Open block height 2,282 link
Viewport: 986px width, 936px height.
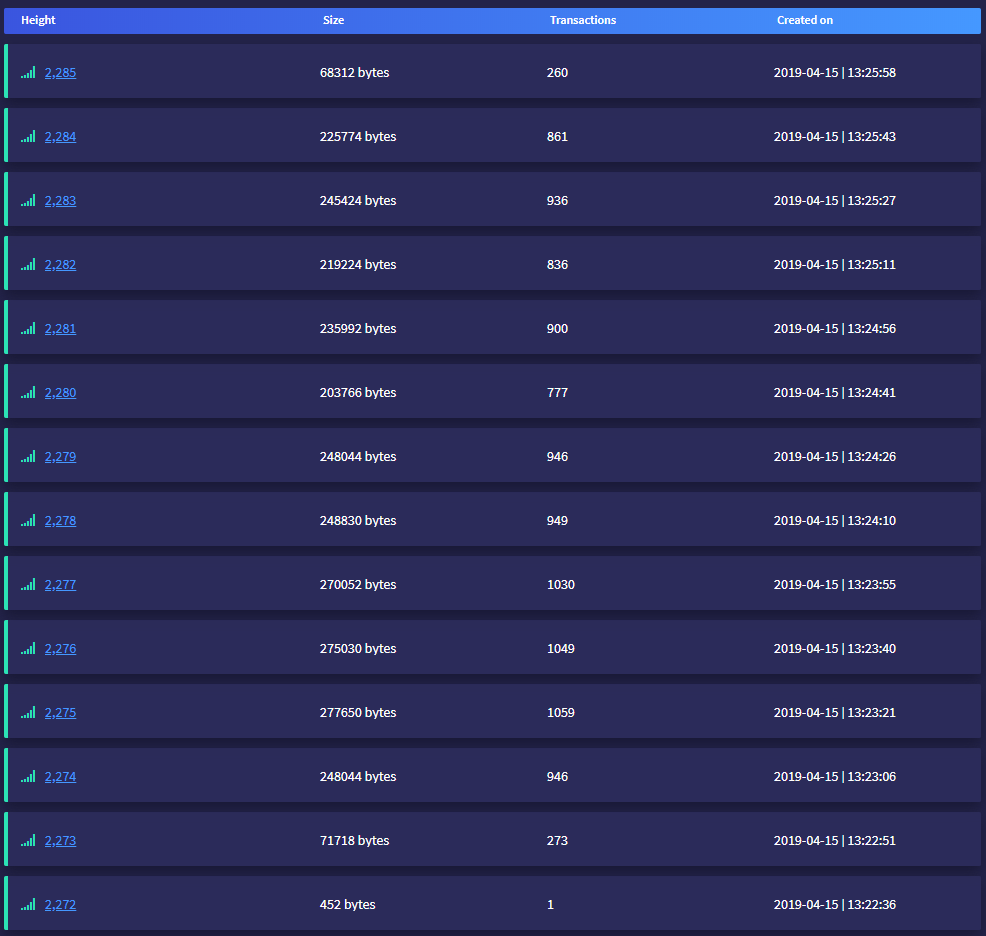point(60,265)
